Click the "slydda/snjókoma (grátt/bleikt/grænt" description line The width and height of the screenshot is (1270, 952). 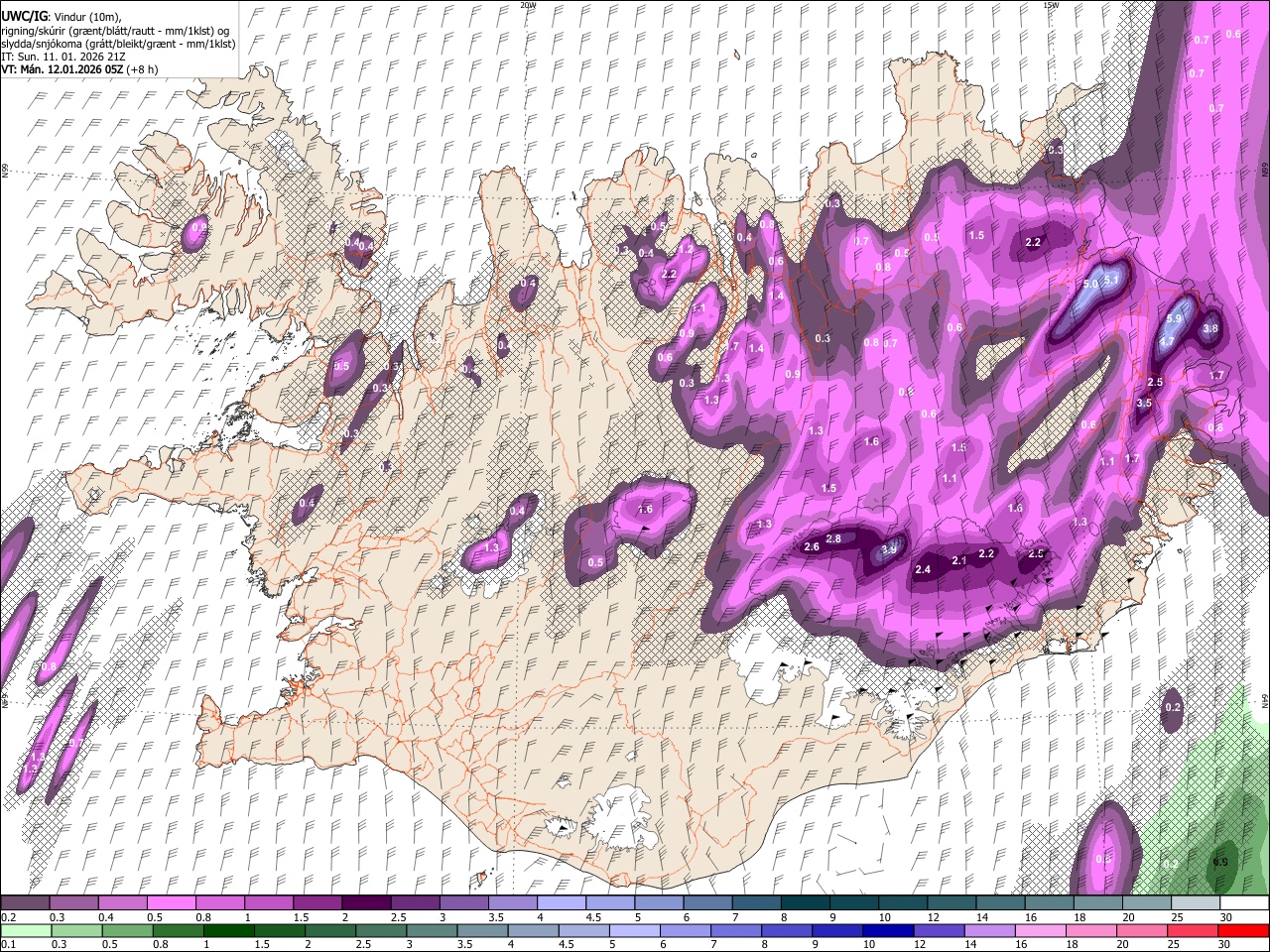pyautogui.click(x=118, y=44)
